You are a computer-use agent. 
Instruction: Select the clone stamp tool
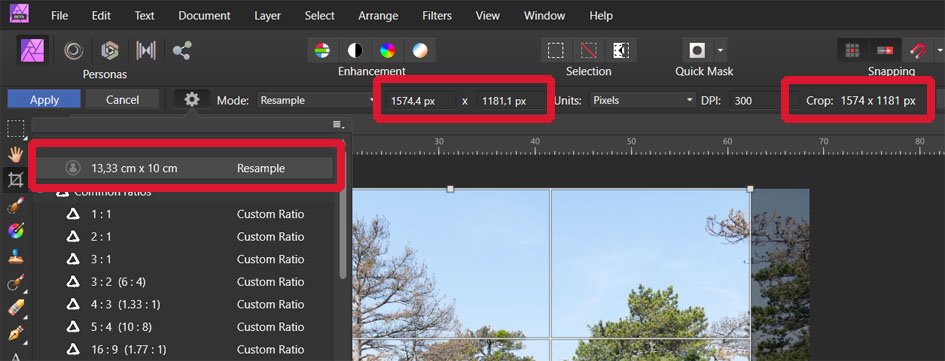tap(16, 256)
